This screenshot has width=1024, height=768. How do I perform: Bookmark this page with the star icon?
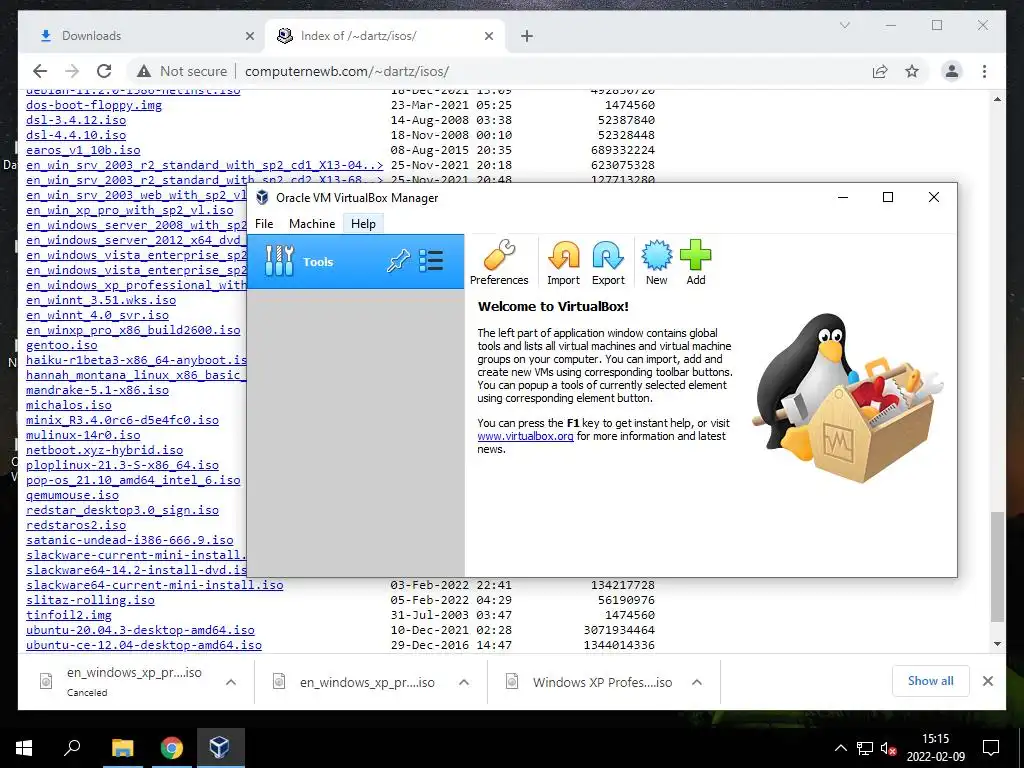click(x=912, y=71)
